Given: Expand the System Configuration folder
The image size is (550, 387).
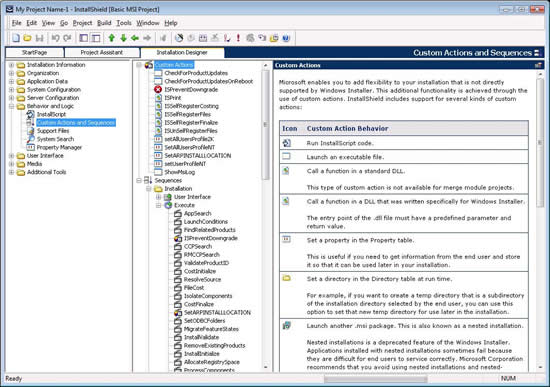Looking at the screenshot, I should pyautogui.click(x=11, y=89).
